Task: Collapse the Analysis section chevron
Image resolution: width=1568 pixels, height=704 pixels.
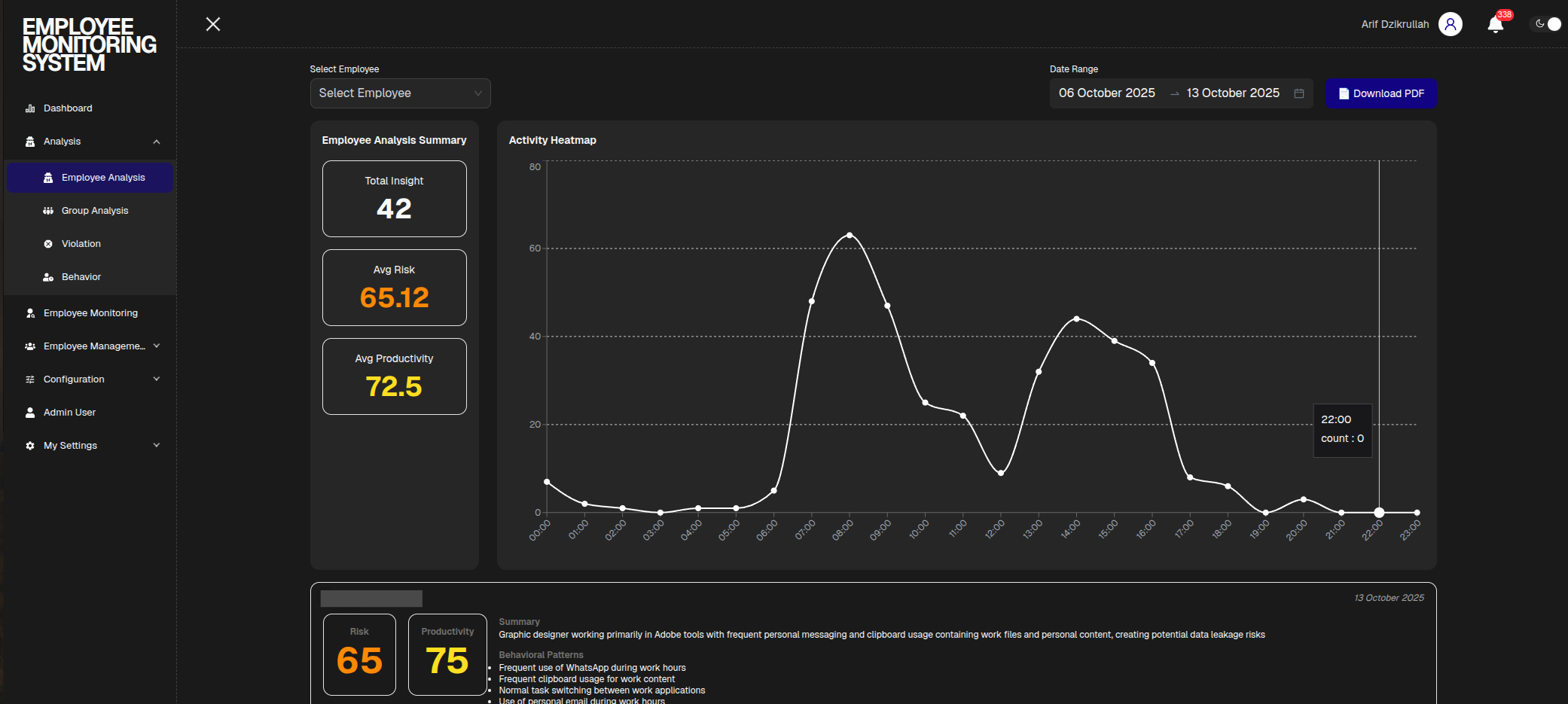Action: [156, 142]
